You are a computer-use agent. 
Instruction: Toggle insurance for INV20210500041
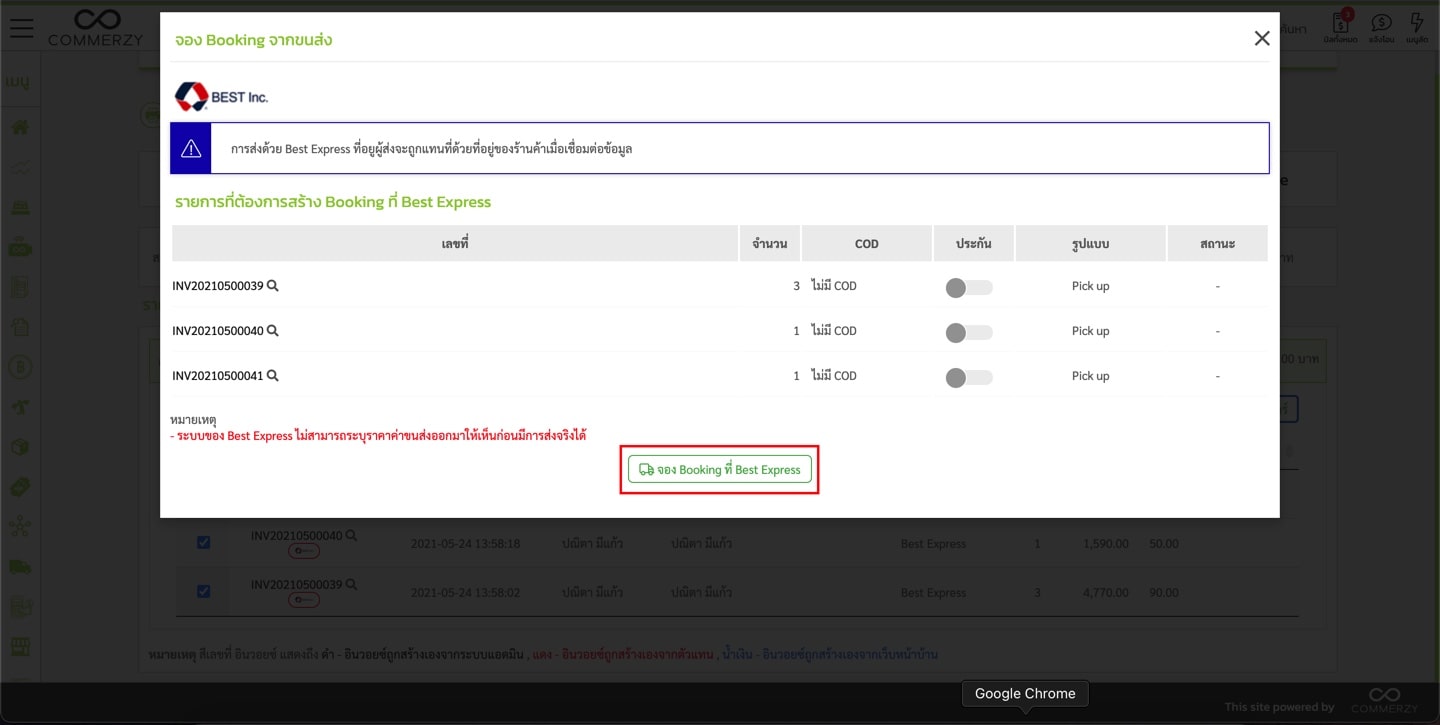[x=969, y=378]
